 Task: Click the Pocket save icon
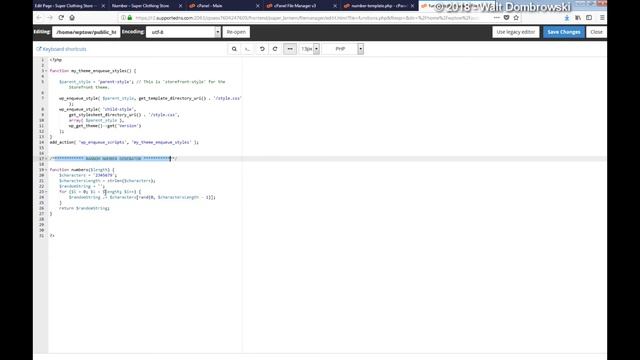[x=506, y=18]
